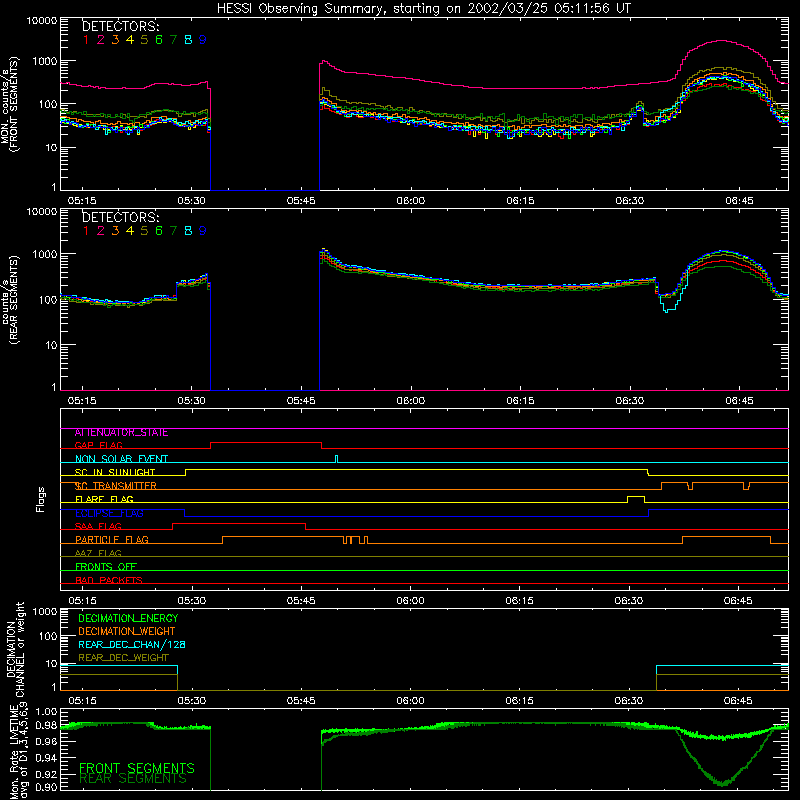Image resolution: width=800 pixels, height=800 pixels.
Task: Select pink detector 2 in front segments legend
Action: pos(101,40)
